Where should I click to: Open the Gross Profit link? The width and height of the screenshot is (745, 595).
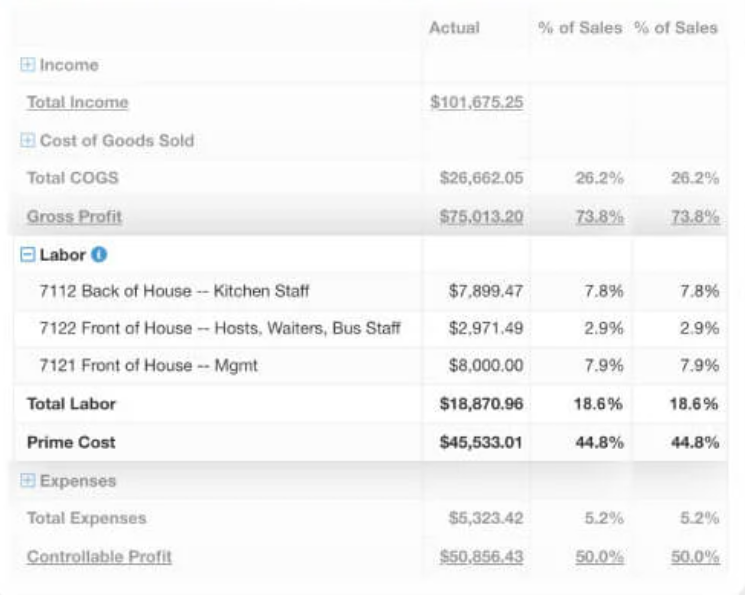tap(75, 216)
